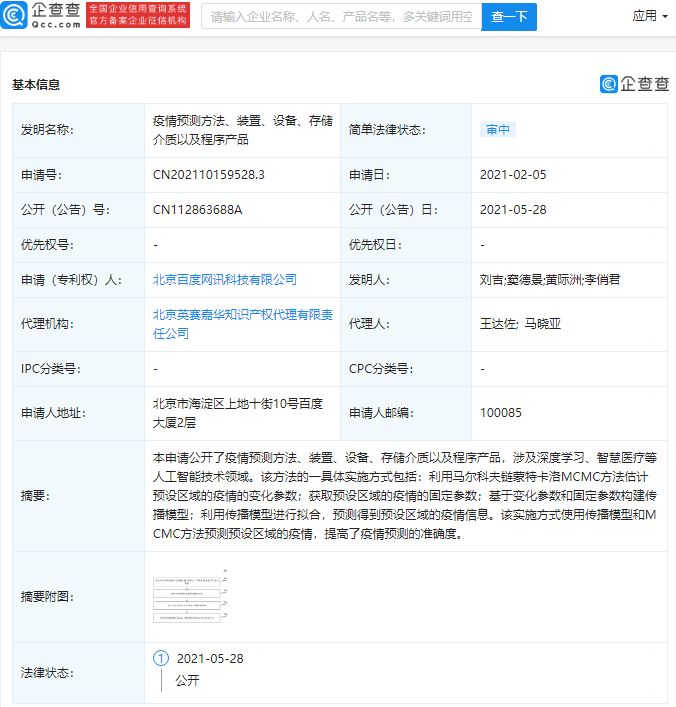Click the 审中 legal status tag
Screen dimensions: 676x707
498,129
